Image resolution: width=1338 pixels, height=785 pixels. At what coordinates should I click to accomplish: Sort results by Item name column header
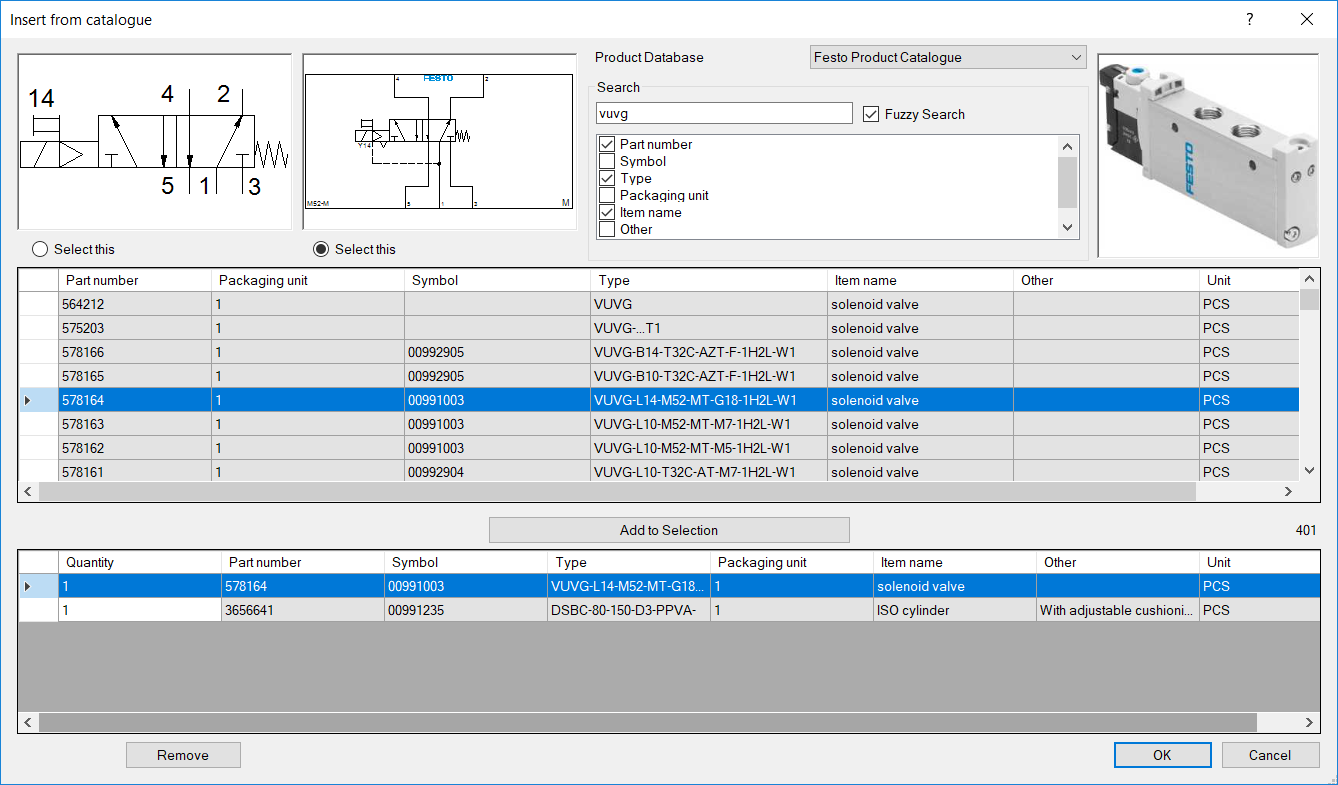click(x=921, y=280)
